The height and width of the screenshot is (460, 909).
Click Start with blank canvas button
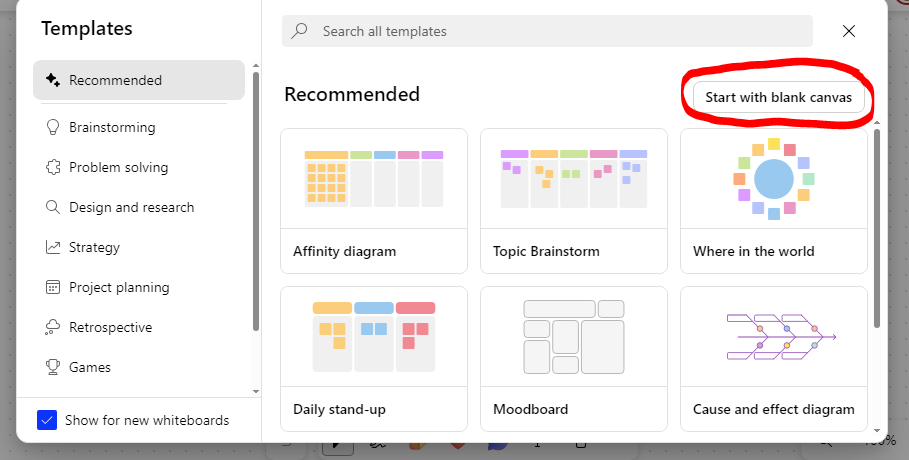point(779,97)
